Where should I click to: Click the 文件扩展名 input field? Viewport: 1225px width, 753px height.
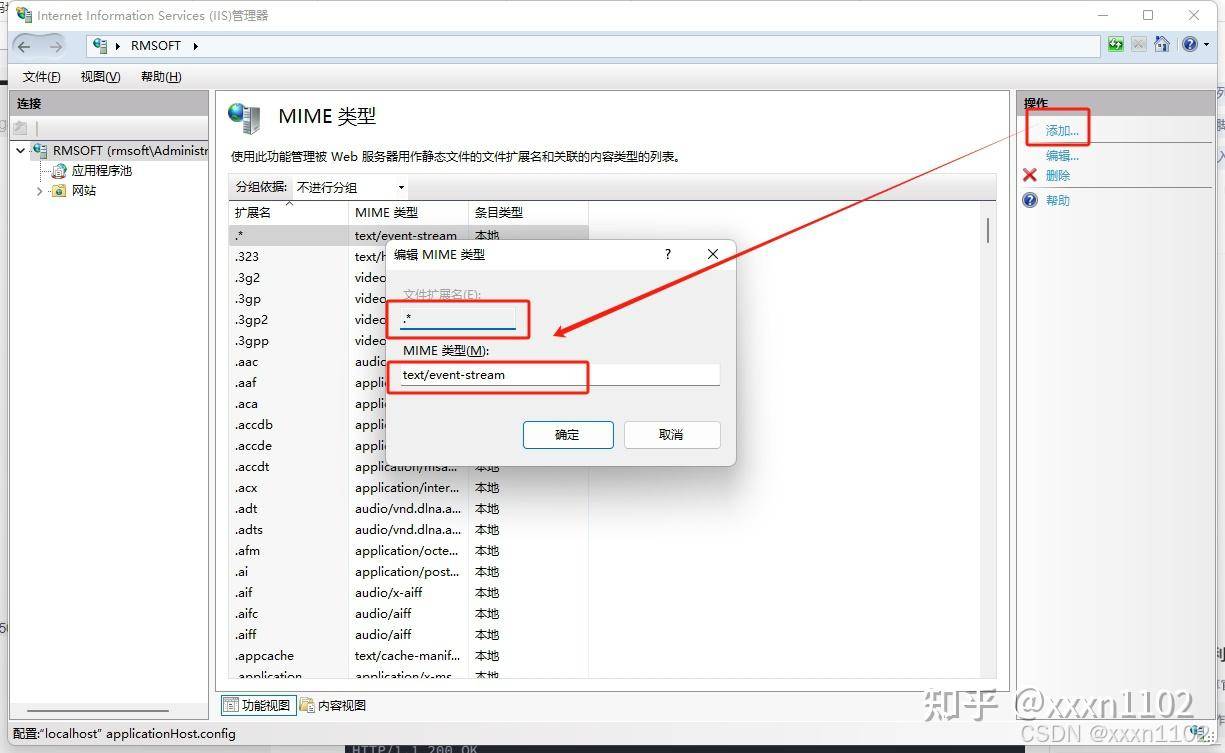pyautogui.click(x=458, y=319)
